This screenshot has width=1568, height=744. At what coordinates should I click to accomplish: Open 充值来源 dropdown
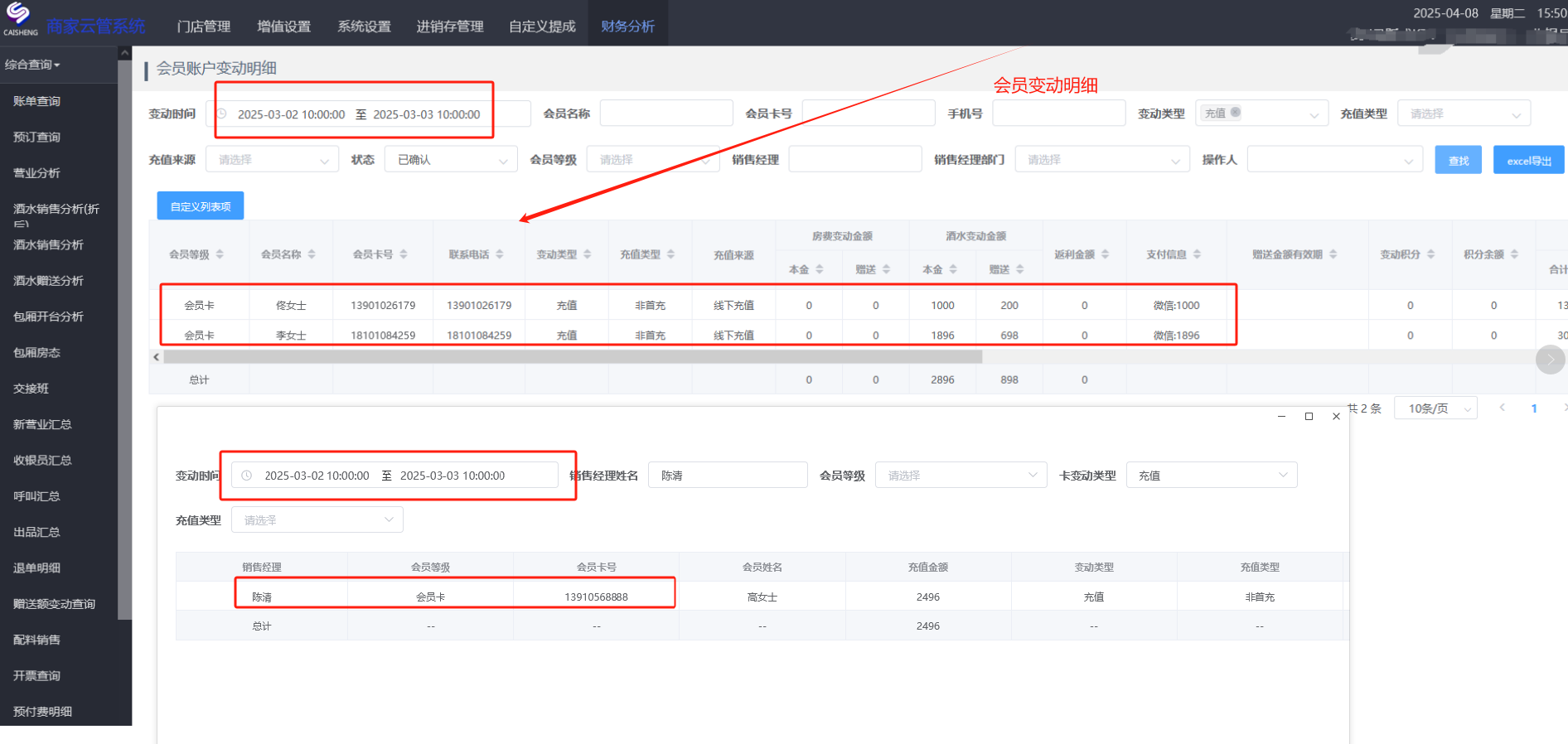tap(272, 159)
